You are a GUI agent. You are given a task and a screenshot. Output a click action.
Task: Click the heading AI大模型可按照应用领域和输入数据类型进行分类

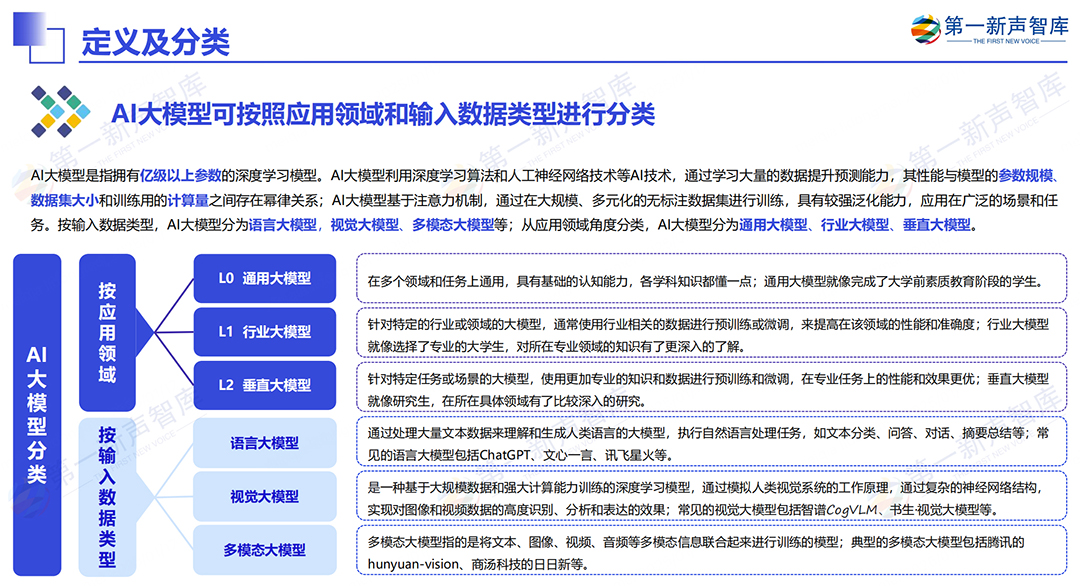tap(383, 114)
